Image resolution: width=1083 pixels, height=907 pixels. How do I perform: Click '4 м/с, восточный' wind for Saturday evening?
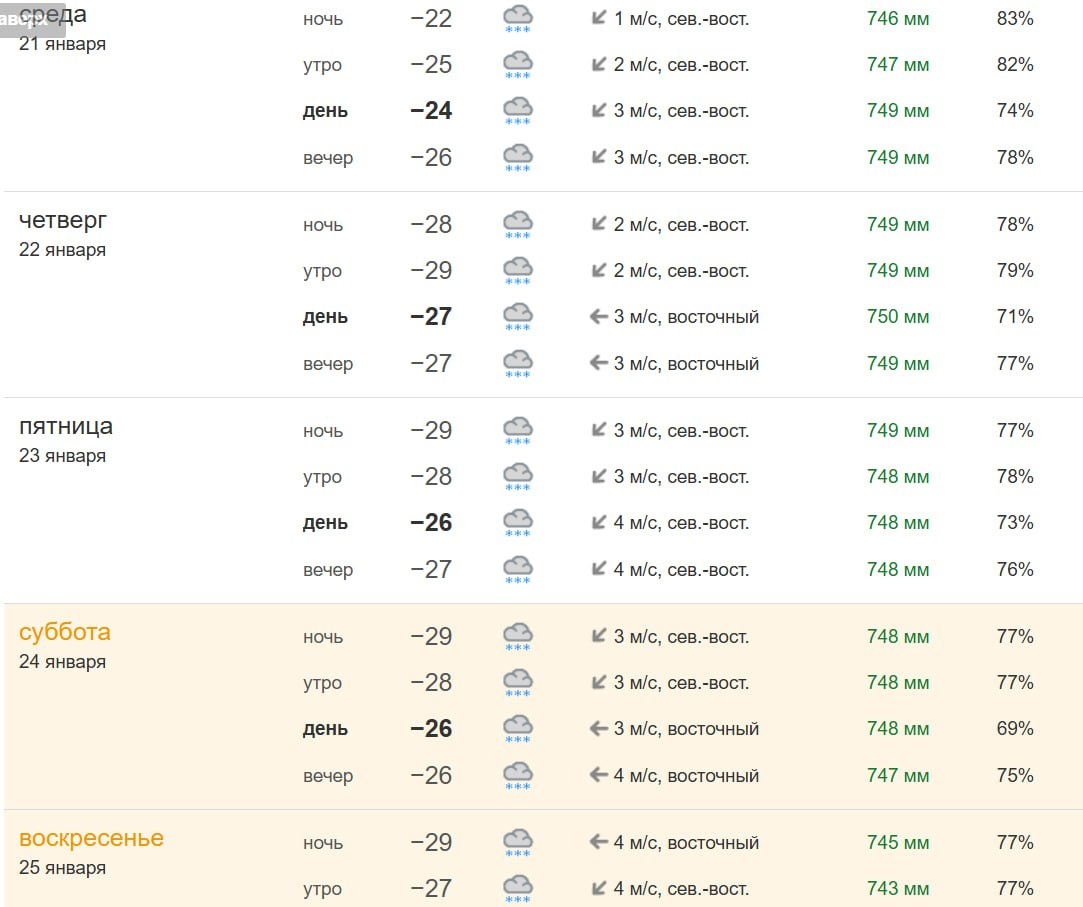(687, 776)
